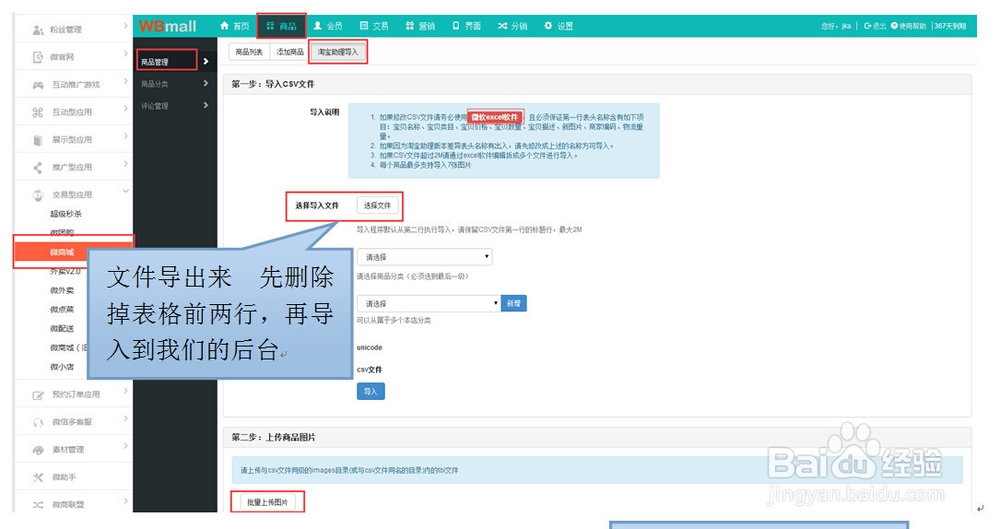Click the 选择文件 button
The height and width of the screenshot is (529, 1000).
click(377, 205)
